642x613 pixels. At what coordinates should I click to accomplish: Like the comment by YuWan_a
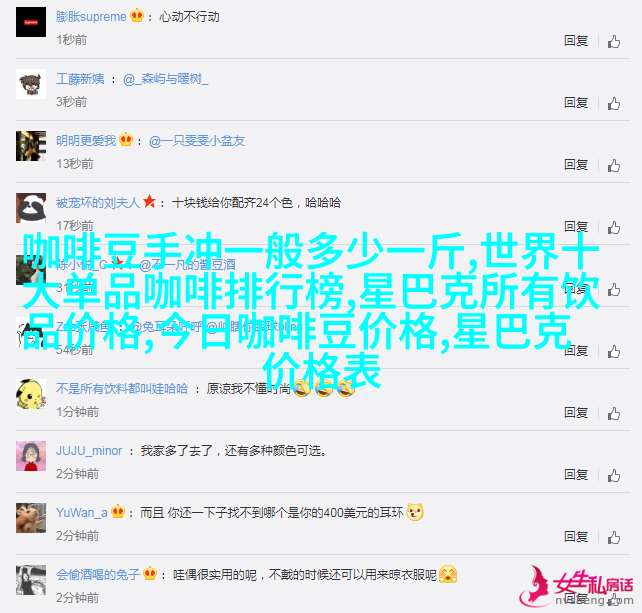(613, 537)
